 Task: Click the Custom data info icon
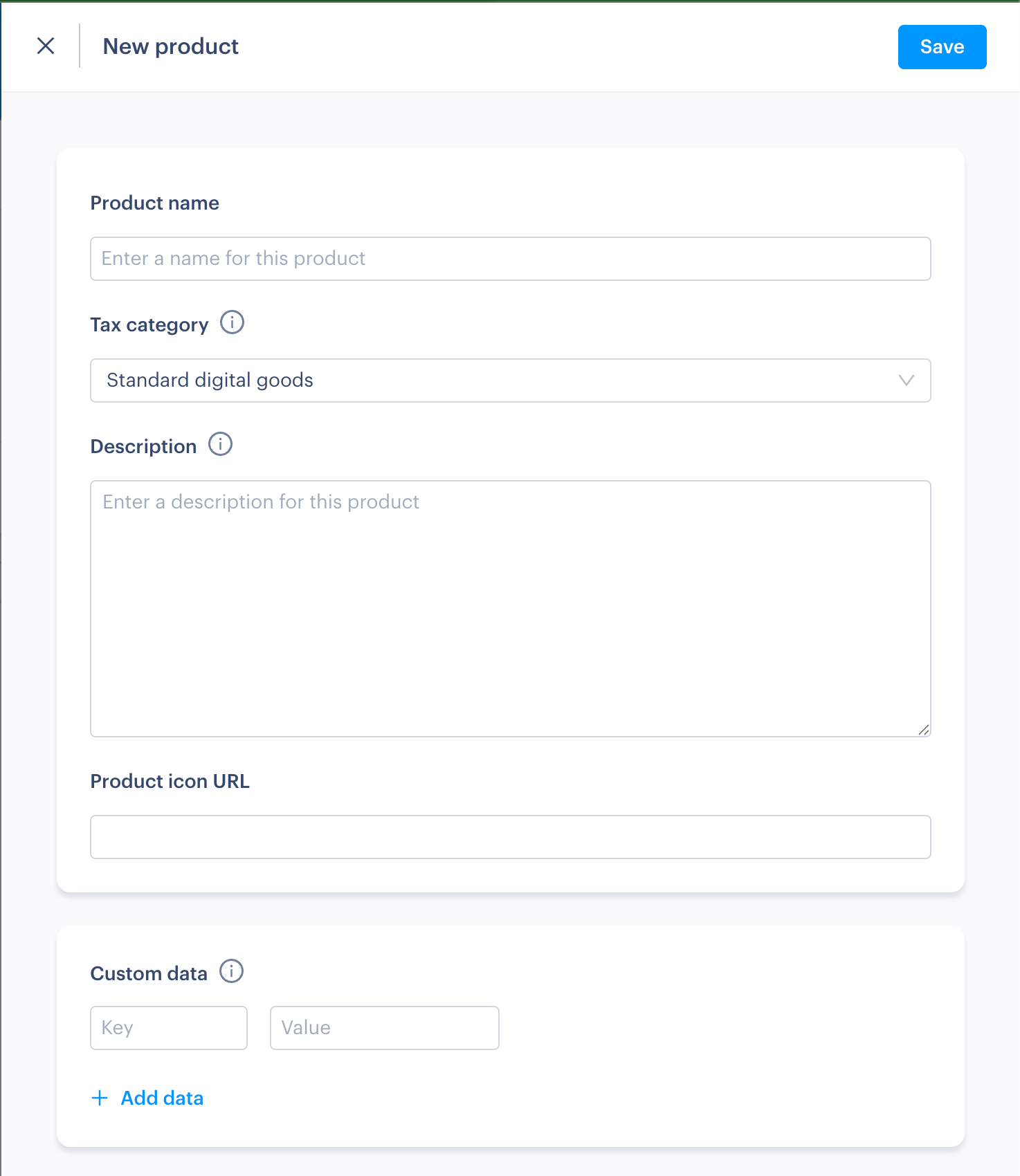point(231,971)
